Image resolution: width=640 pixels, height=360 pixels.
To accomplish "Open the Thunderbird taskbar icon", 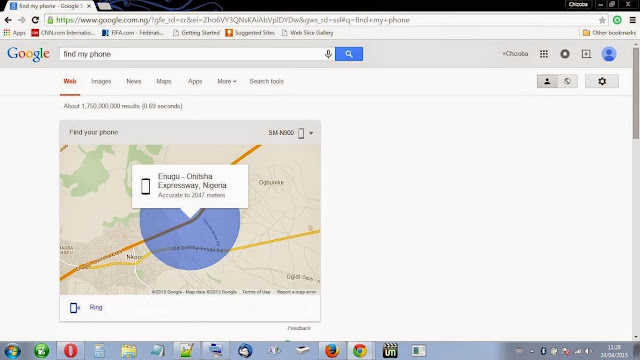I will (x=245, y=351).
